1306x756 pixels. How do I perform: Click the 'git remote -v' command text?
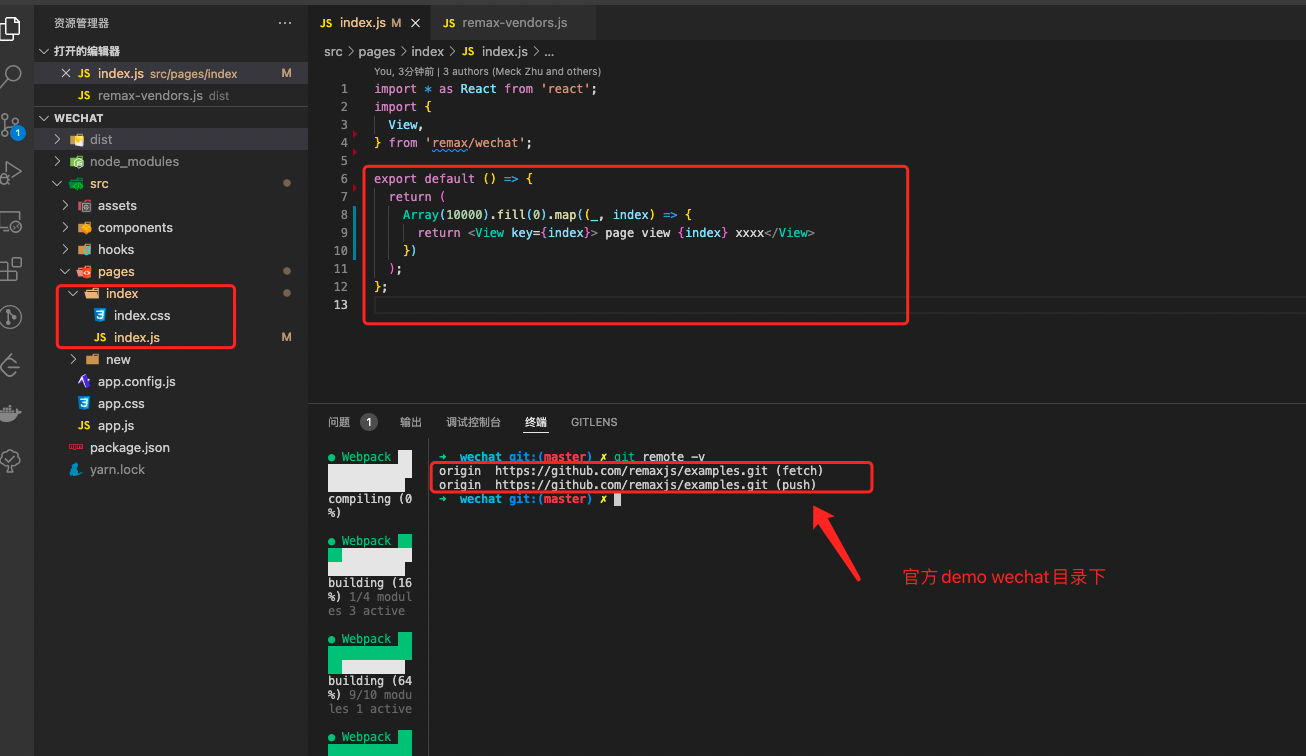pos(659,457)
